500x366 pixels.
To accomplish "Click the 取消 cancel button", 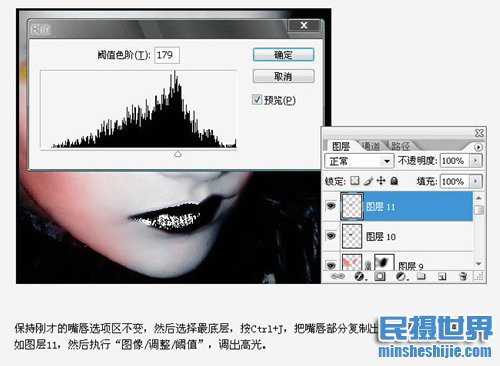I will tap(283, 76).
